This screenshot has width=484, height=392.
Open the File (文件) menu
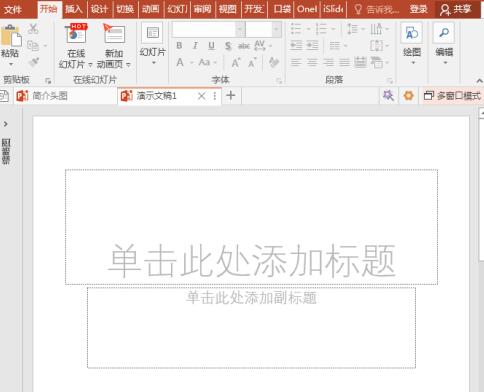point(13,9)
